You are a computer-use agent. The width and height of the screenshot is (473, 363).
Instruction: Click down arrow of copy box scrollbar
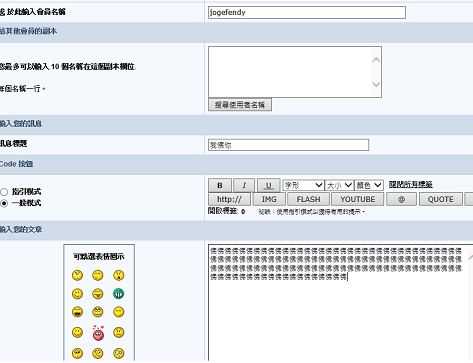pyautogui.click(x=376, y=84)
